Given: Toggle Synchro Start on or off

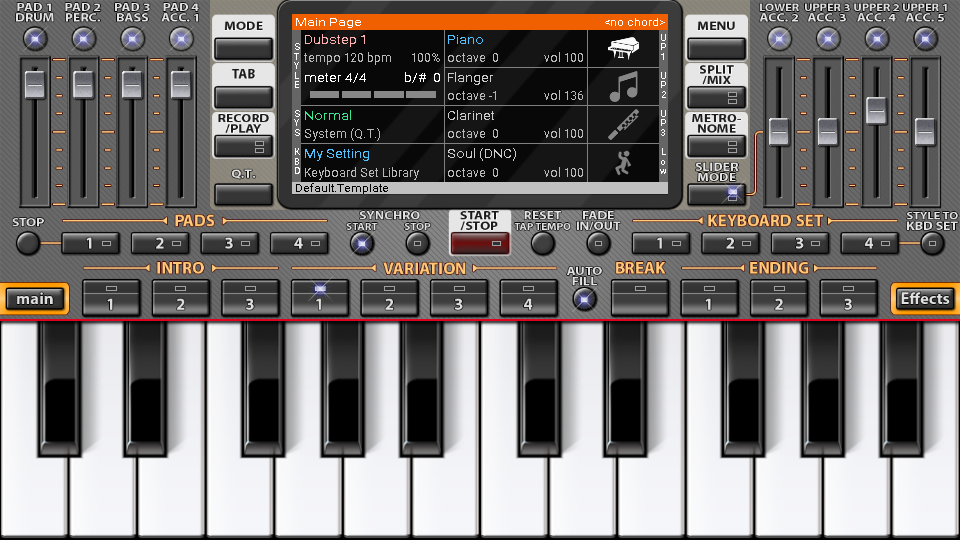Looking at the screenshot, I should pos(362,243).
